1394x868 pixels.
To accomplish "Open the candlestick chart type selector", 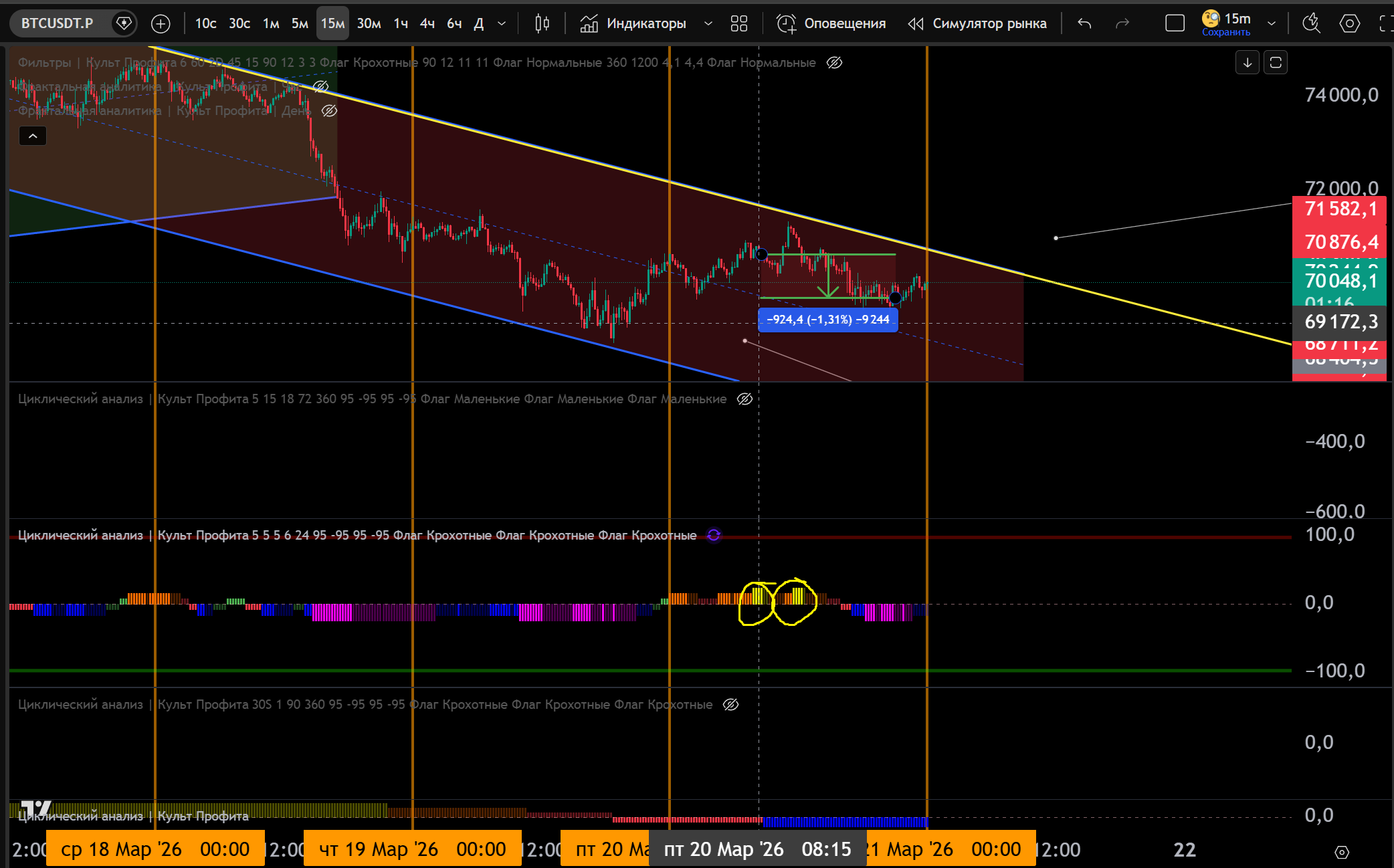I will [x=542, y=24].
